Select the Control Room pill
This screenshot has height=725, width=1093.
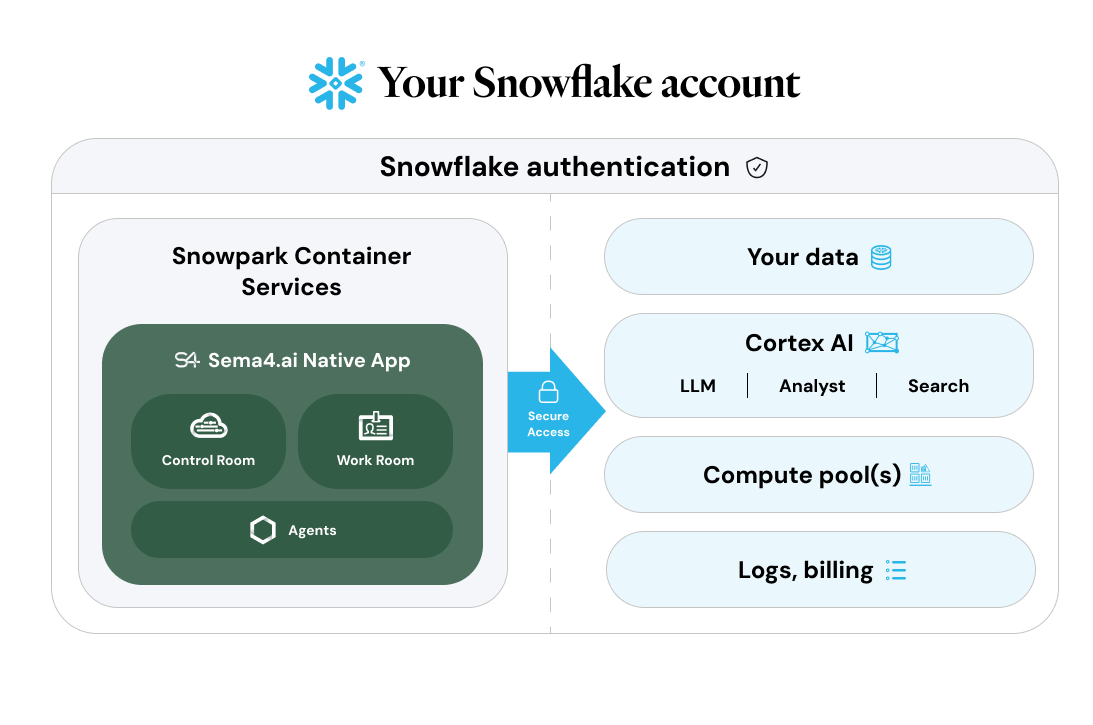pos(208,441)
